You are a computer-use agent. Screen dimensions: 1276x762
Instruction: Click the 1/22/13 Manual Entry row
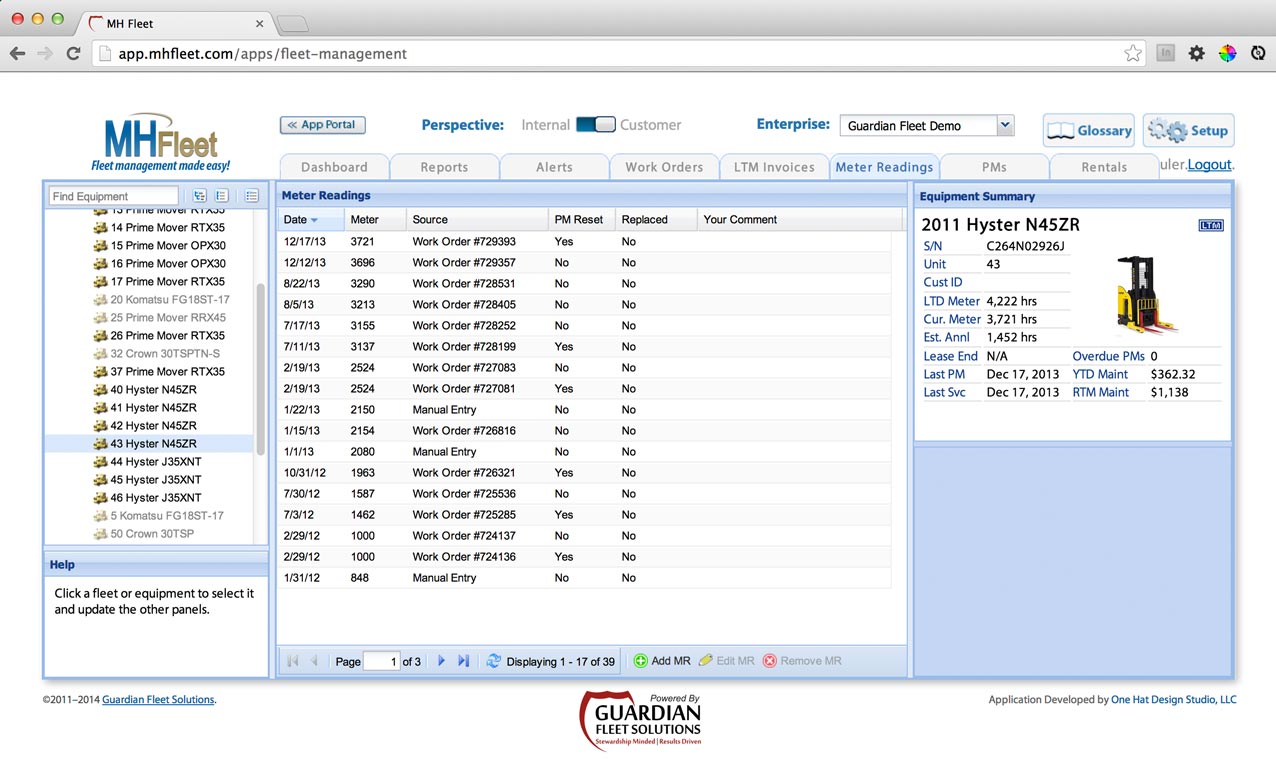click(584, 410)
